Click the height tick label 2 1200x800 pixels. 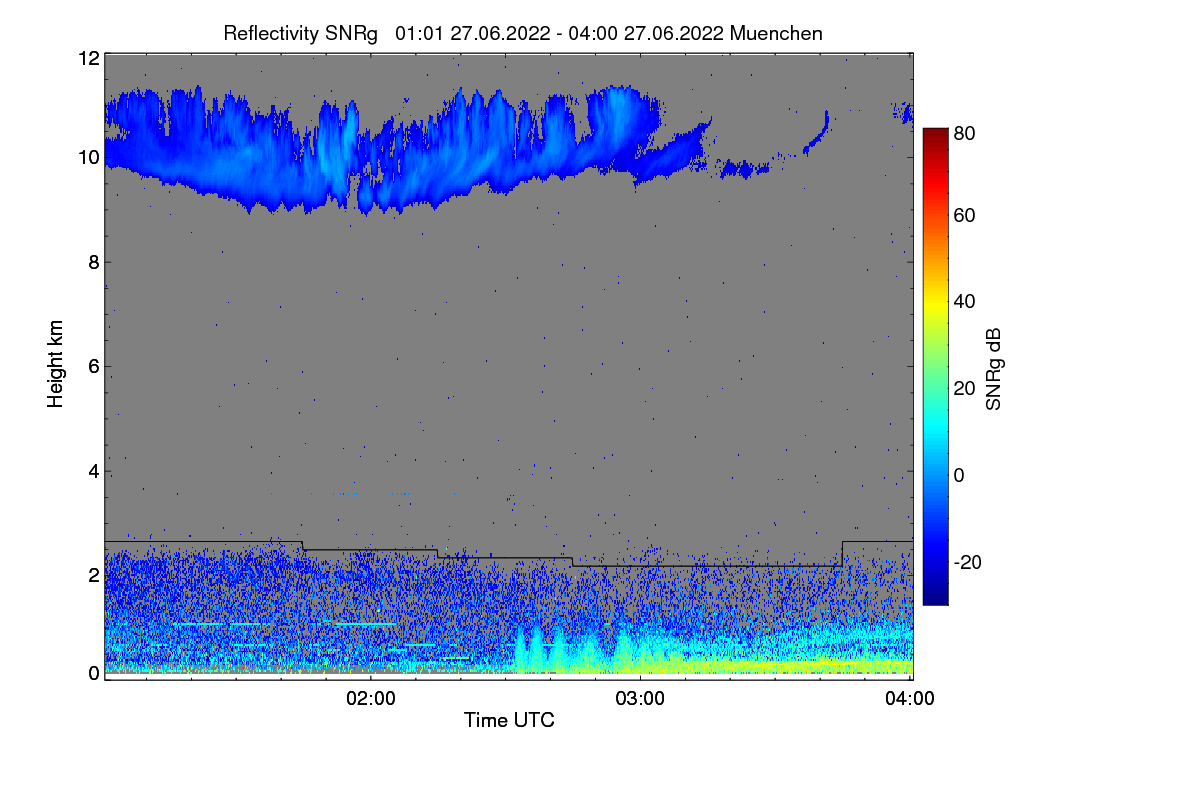[x=93, y=575]
